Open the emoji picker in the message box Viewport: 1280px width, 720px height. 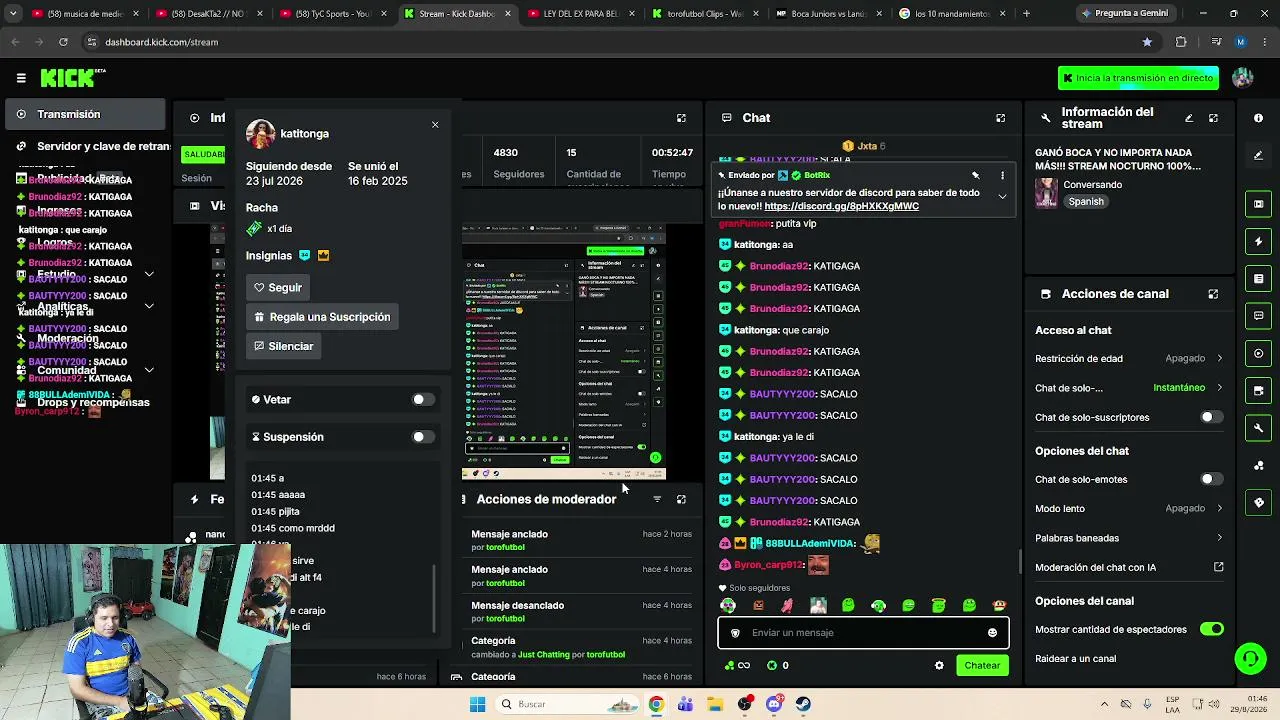tap(992, 633)
